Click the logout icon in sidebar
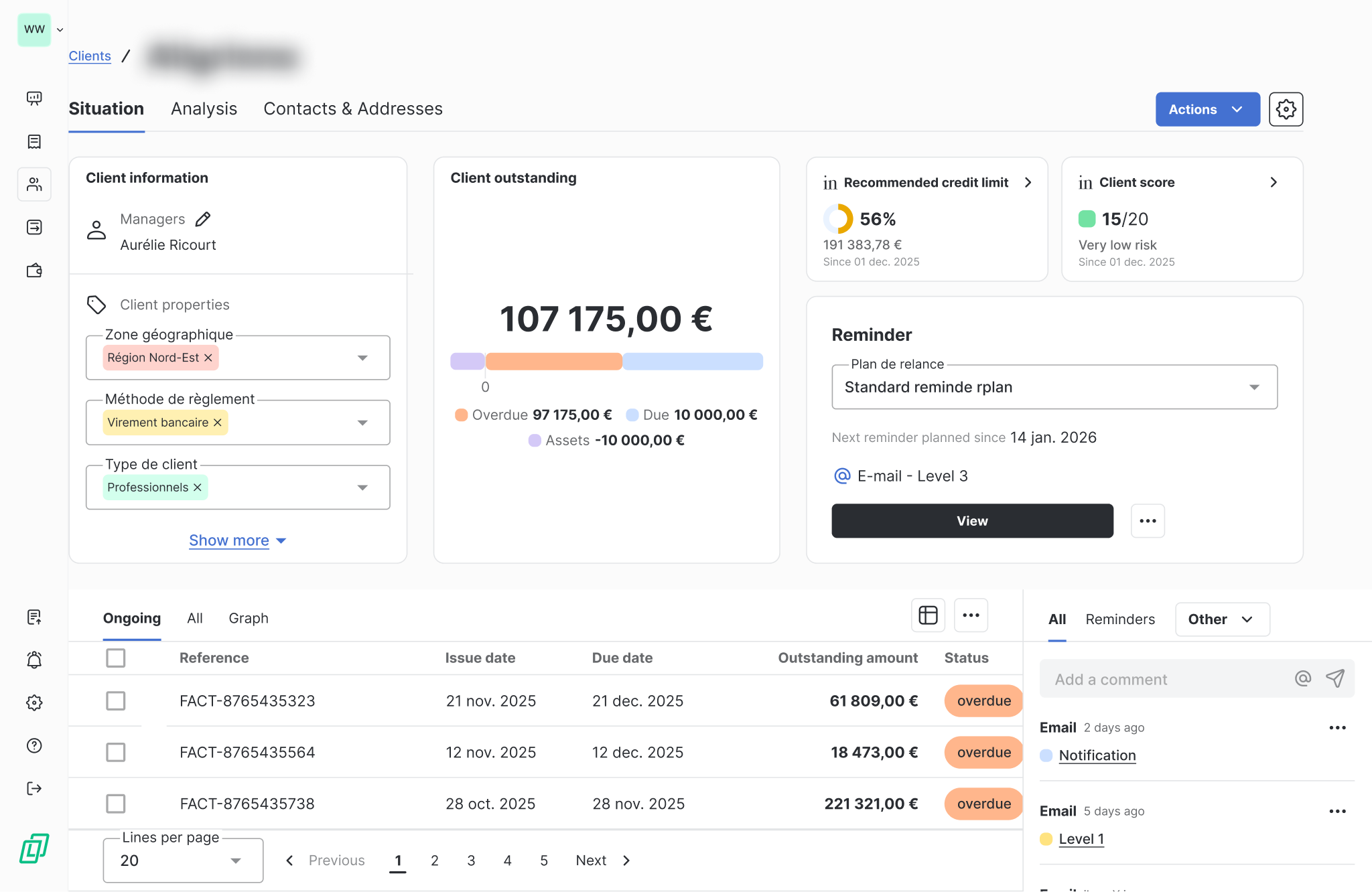 pos(34,788)
